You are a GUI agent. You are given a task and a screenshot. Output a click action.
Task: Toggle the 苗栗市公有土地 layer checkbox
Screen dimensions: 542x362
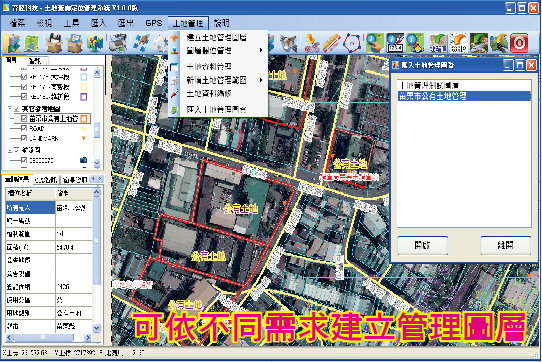[24, 119]
